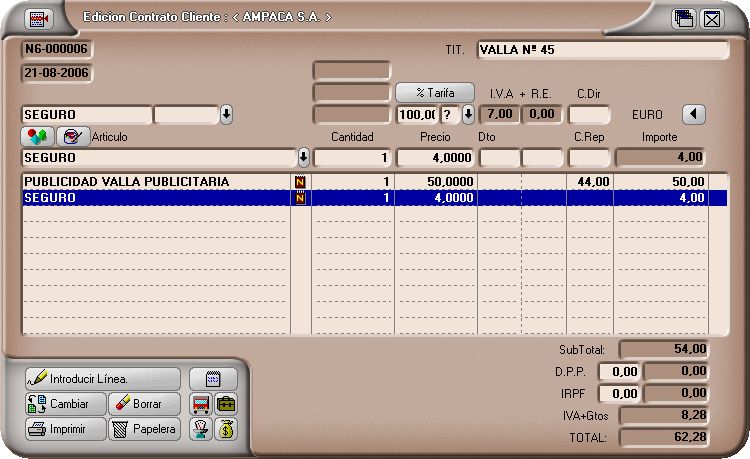Expand the dropdown next to top SEGURO field

[226, 114]
